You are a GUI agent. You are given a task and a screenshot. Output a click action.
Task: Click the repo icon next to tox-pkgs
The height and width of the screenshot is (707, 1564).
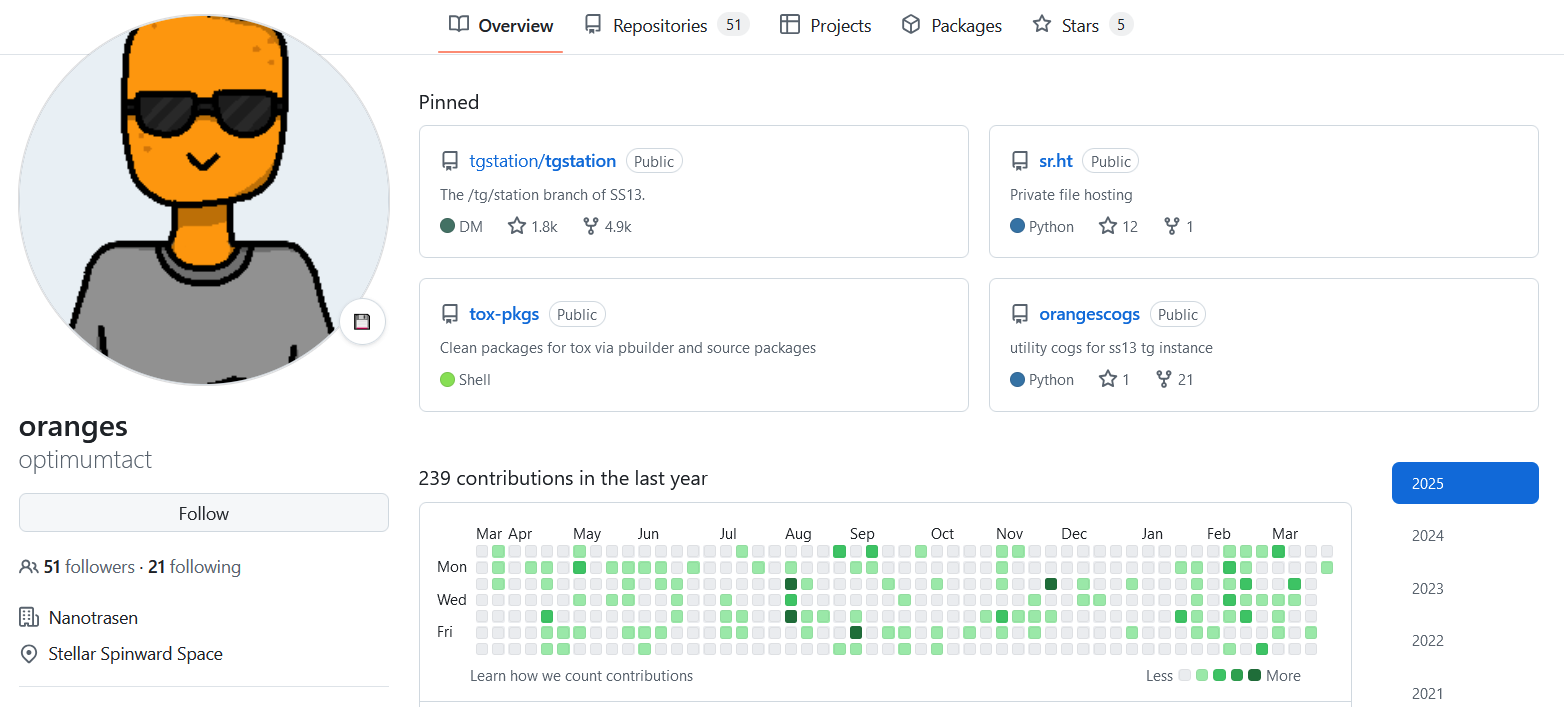(x=450, y=314)
